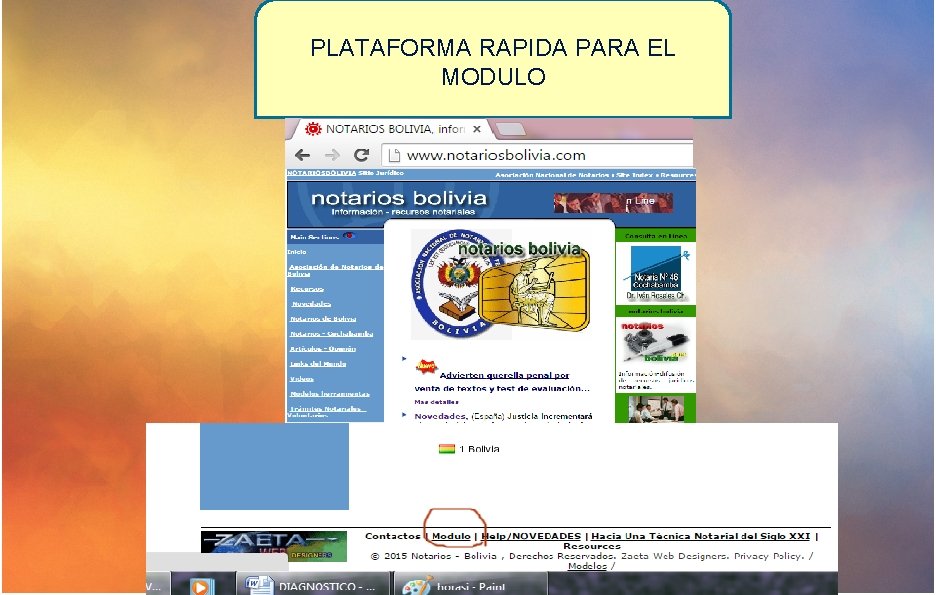
Task: Switch to the Paint taskbar window
Action: (x=471, y=585)
